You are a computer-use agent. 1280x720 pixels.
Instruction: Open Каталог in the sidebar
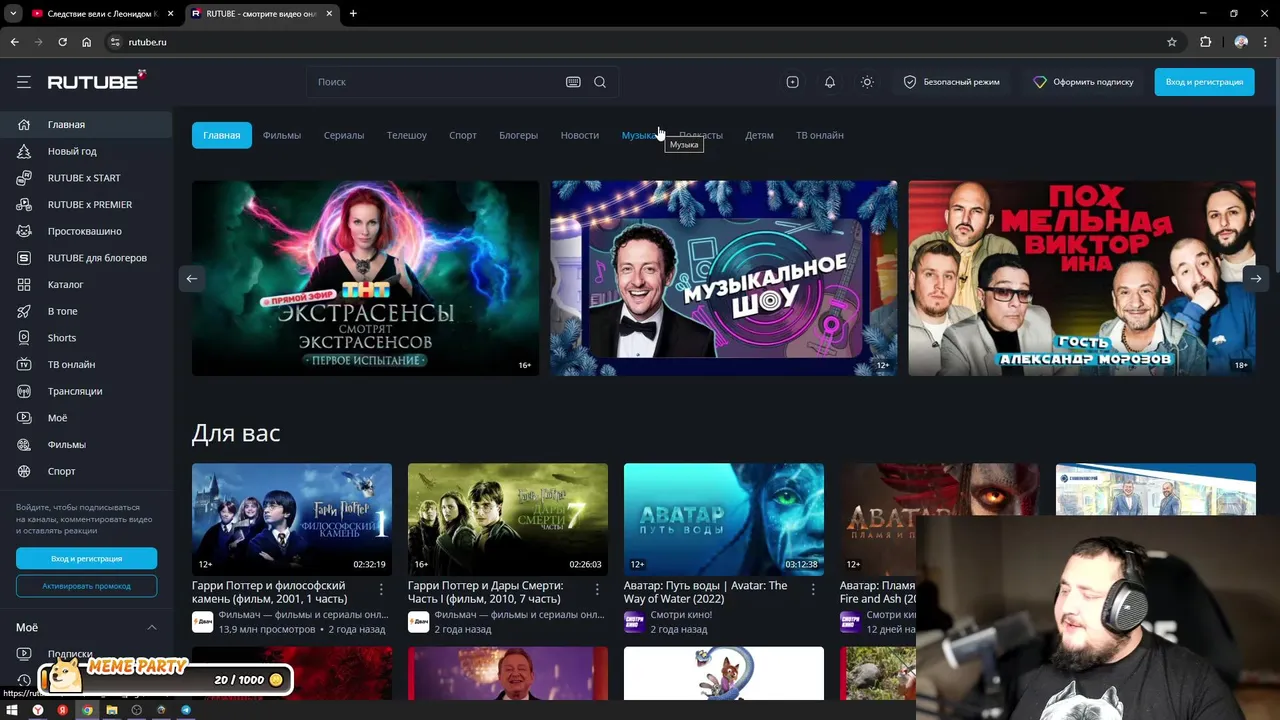[x=86, y=285]
